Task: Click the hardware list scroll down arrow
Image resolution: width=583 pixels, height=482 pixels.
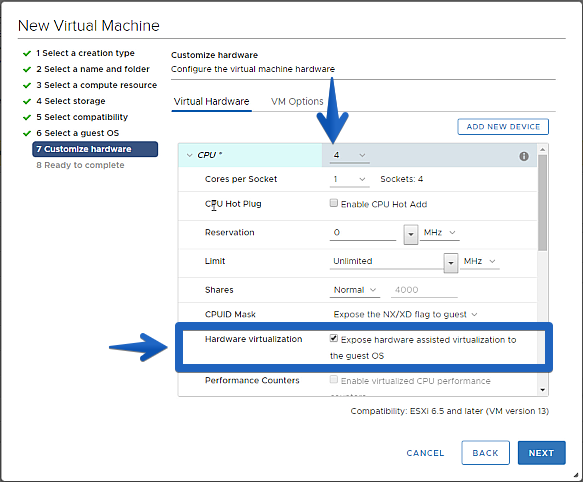Action: pyautogui.click(x=542, y=390)
